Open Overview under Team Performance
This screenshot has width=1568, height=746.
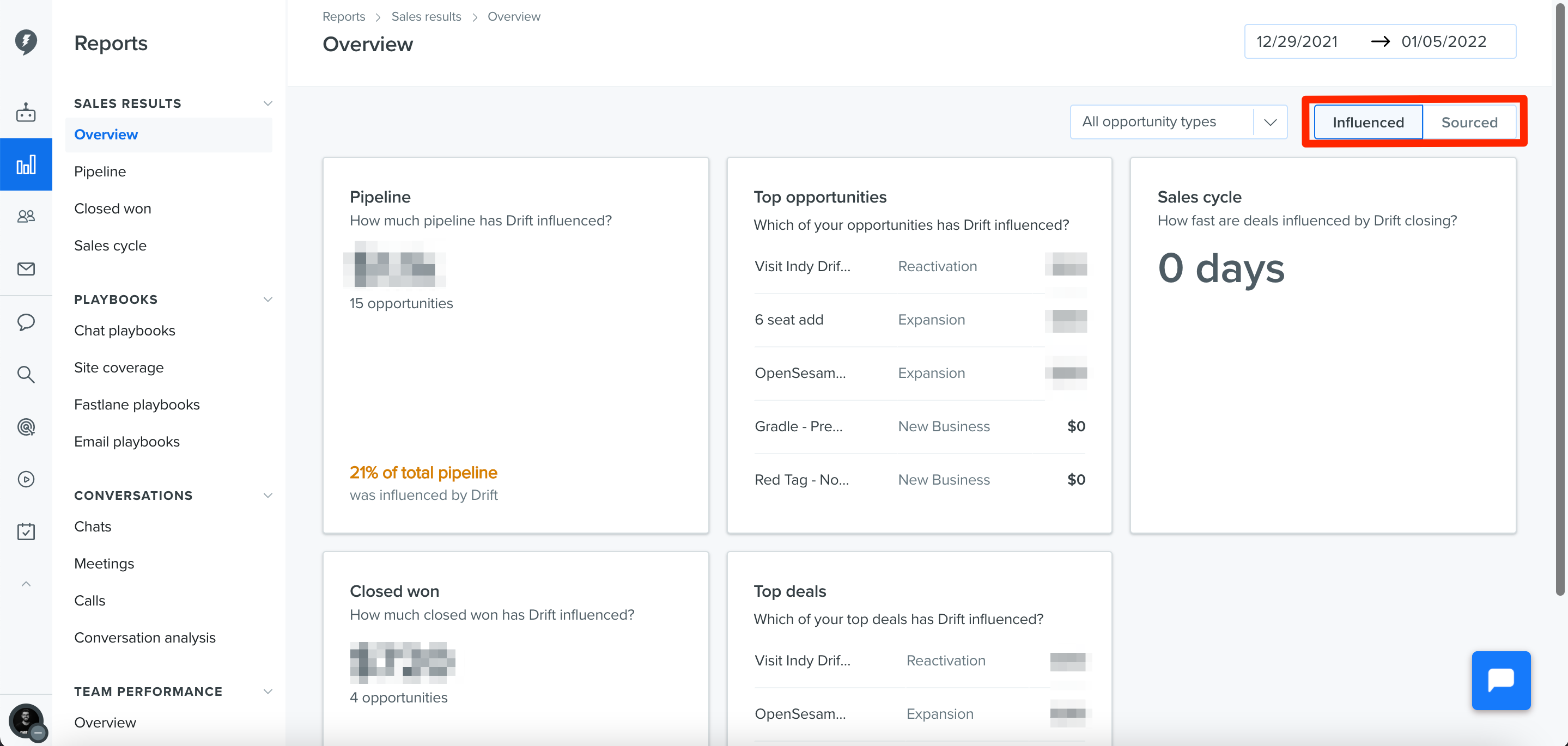105,722
